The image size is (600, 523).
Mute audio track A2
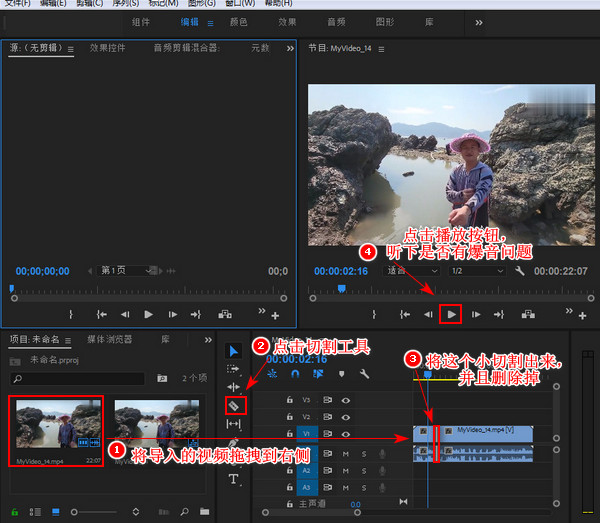[346, 471]
